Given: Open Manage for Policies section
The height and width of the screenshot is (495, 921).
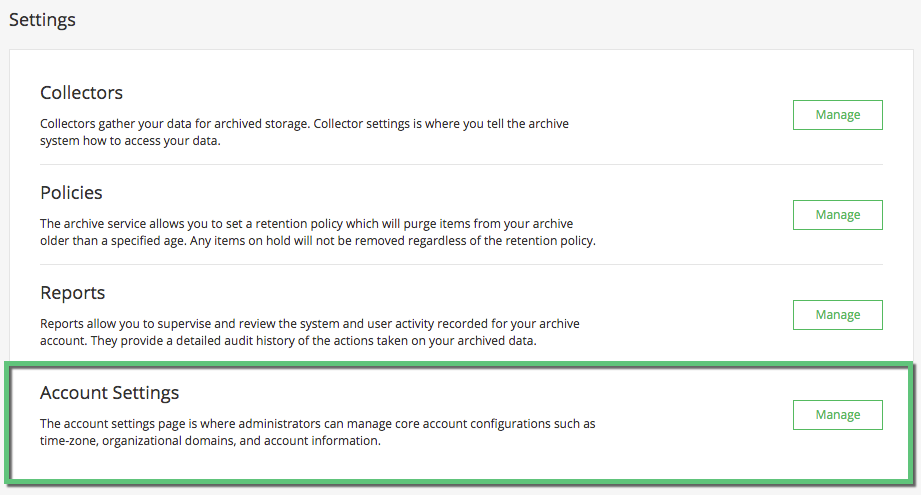Looking at the screenshot, I should [x=838, y=215].
